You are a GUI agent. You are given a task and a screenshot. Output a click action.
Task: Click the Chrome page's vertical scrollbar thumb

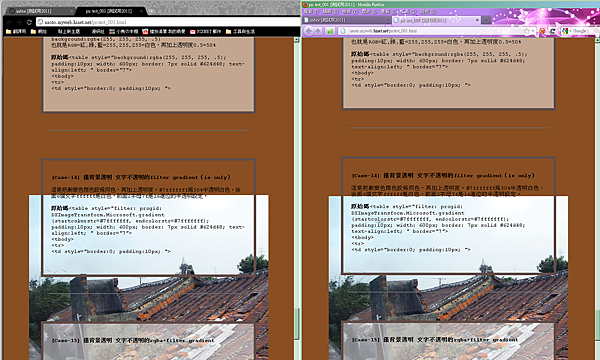pos(297,323)
